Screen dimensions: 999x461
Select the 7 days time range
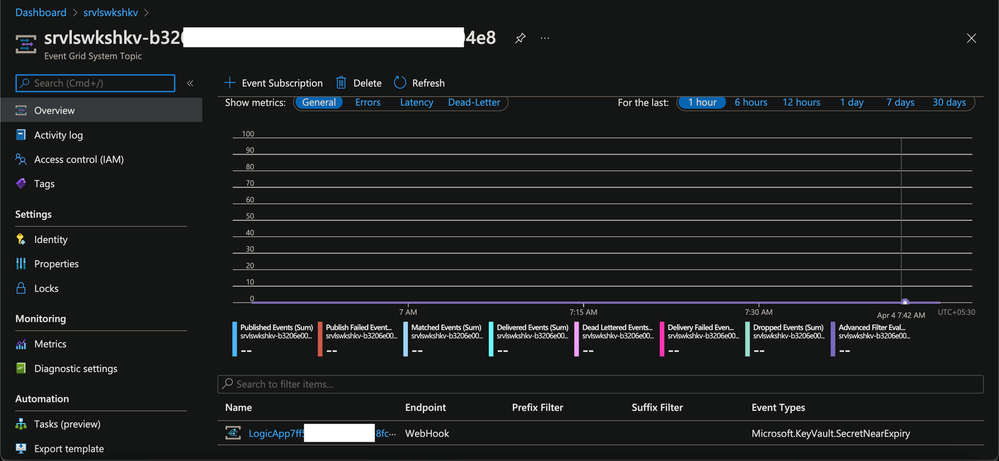click(900, 103)
